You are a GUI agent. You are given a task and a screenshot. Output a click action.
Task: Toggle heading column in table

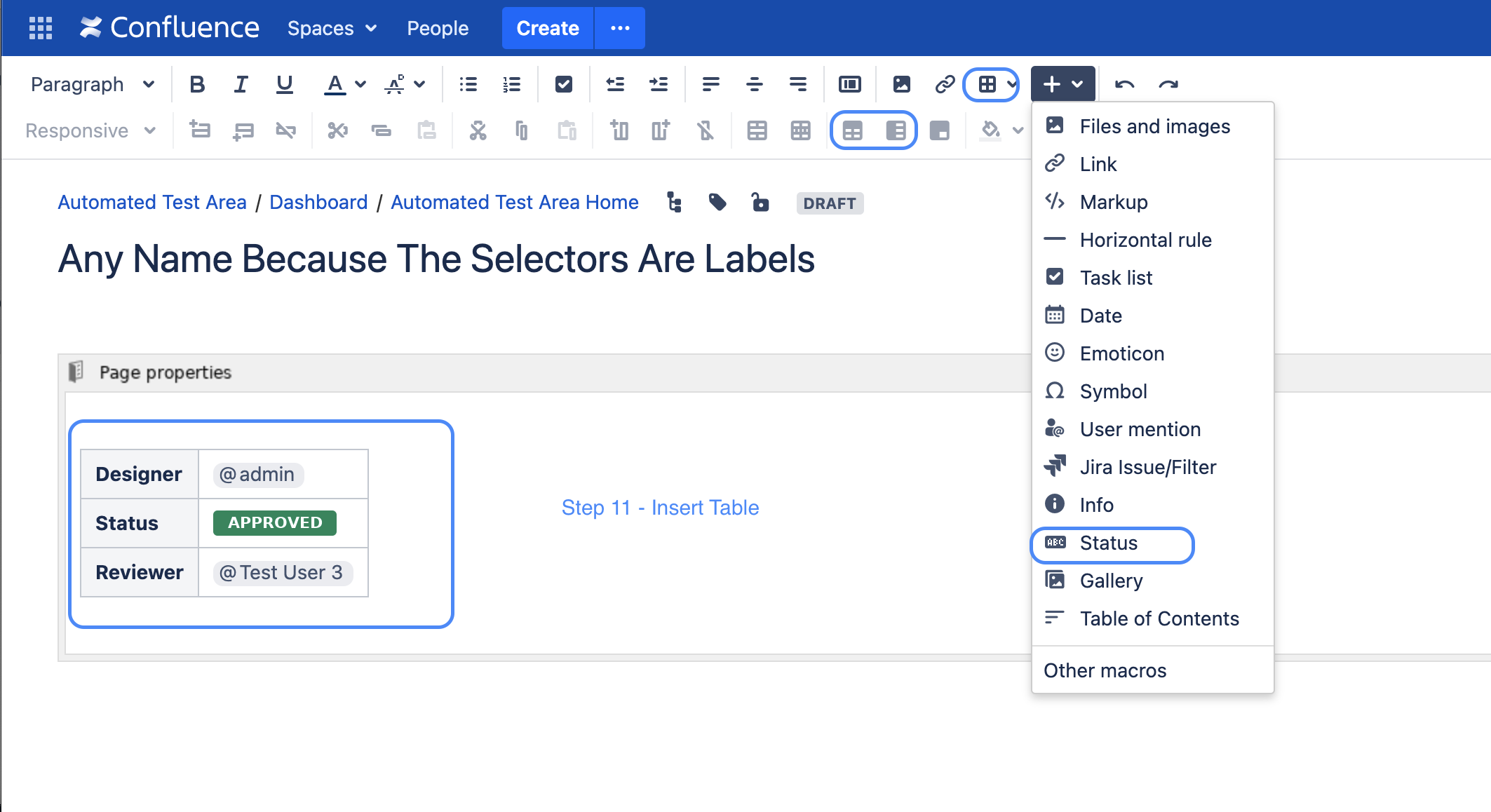point(896,130)
